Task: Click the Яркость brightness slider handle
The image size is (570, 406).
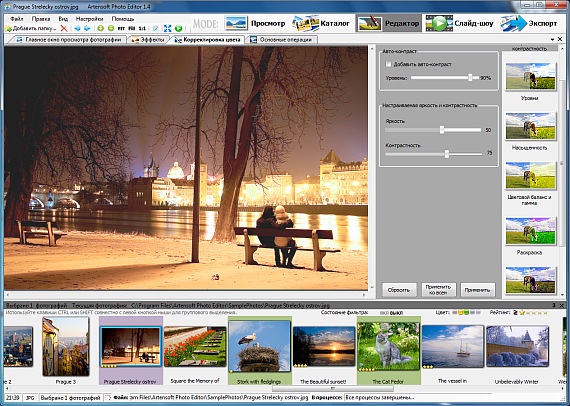Action: [x=442, y=130]
